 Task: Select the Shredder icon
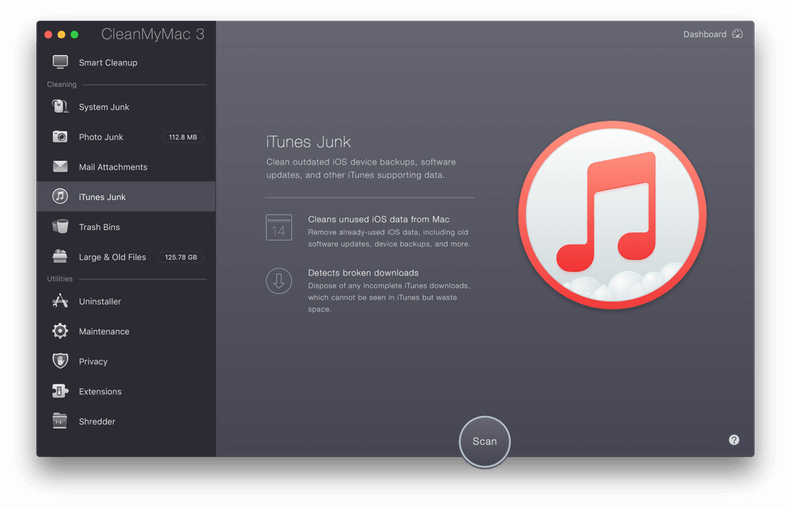60,421
